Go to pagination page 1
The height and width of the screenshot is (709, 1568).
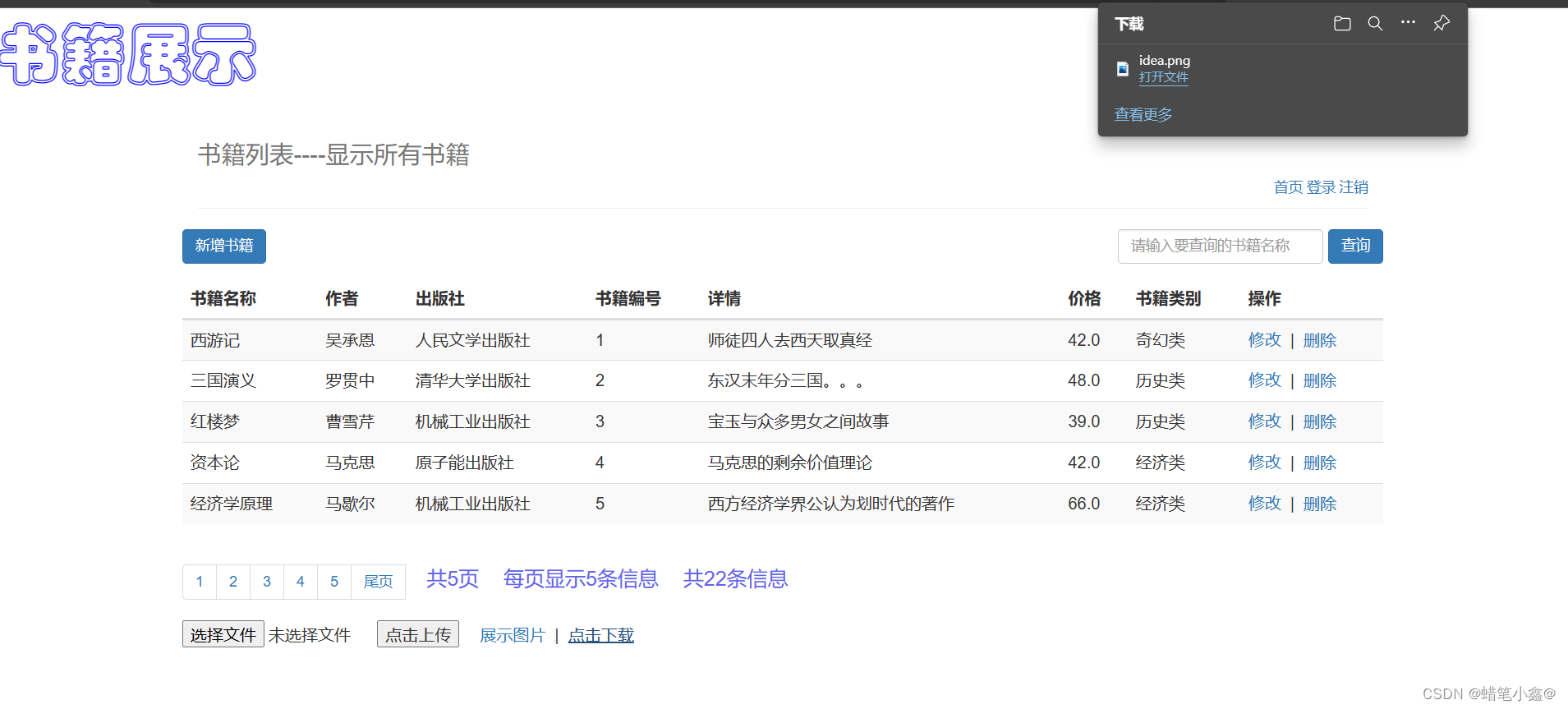[200, 582]
